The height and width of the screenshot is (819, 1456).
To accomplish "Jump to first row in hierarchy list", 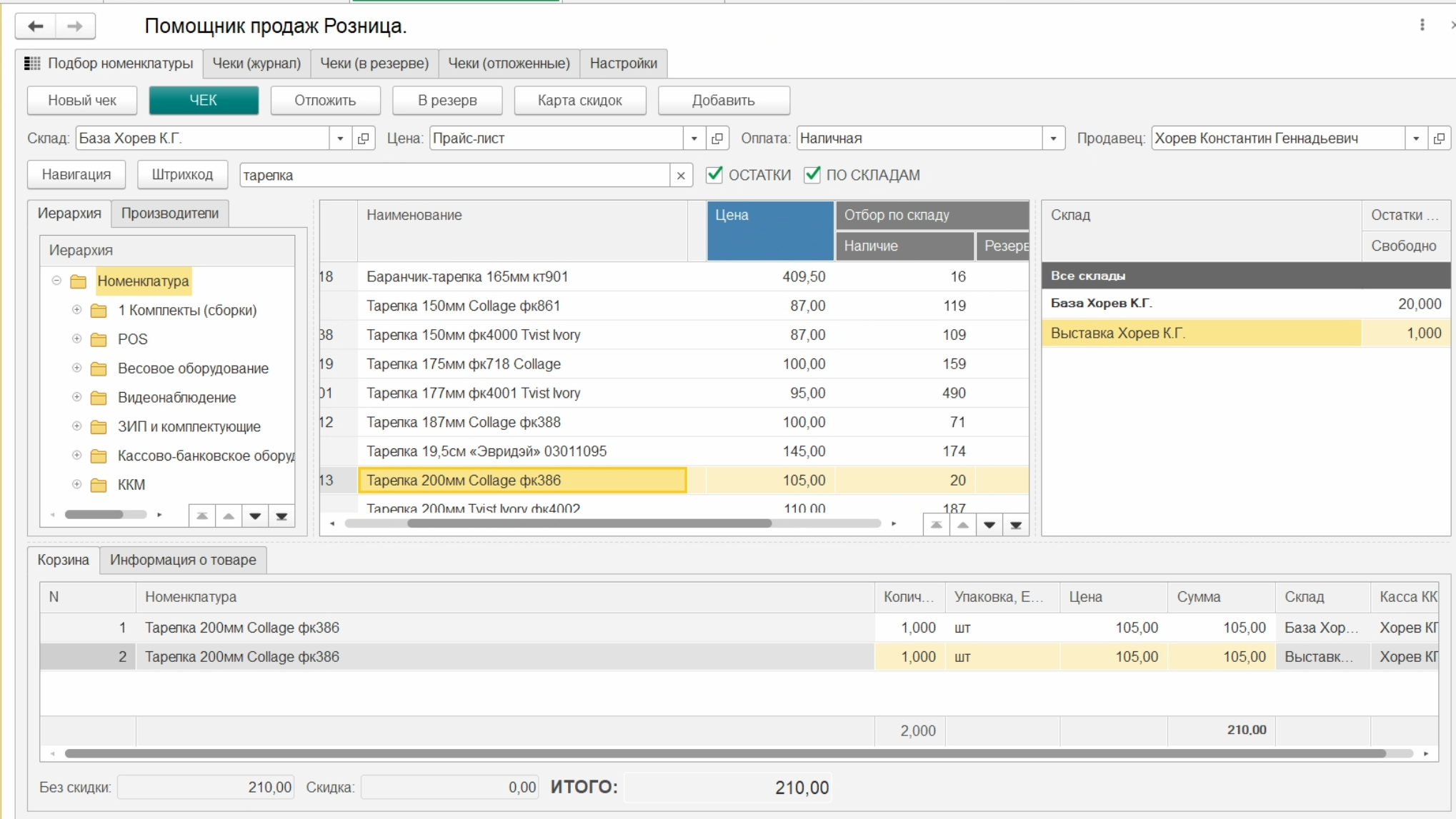I will pyautogui.click(x=202, y=516).
